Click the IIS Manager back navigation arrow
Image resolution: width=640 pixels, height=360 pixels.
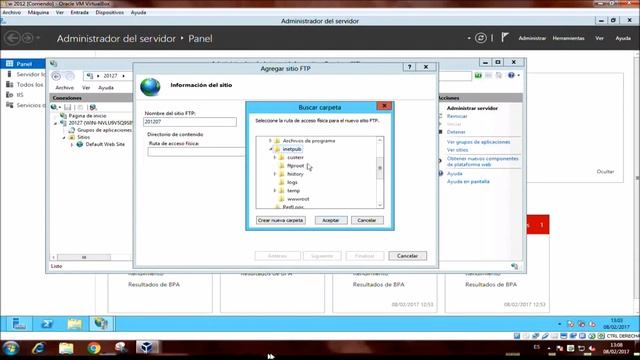tap(57, 76)
